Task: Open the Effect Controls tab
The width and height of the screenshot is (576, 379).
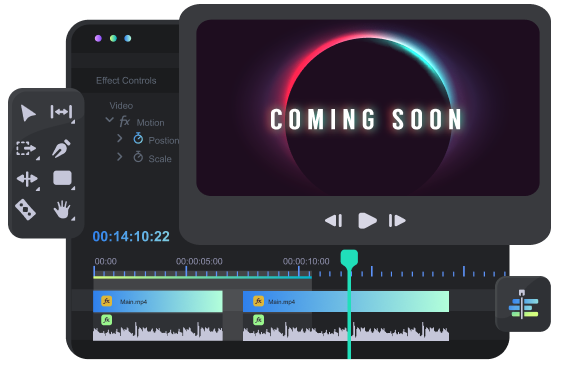Action: (x=126, y=80)
